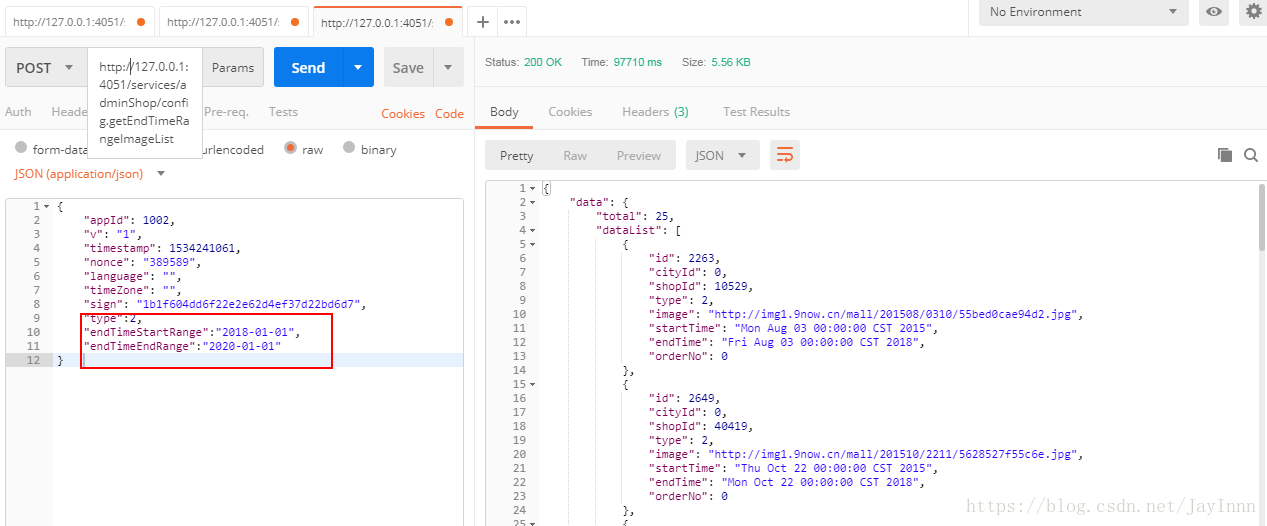Open the Save button dropdown arrow
Screen dimensions: 1267x526
click(x=448, y=68)
